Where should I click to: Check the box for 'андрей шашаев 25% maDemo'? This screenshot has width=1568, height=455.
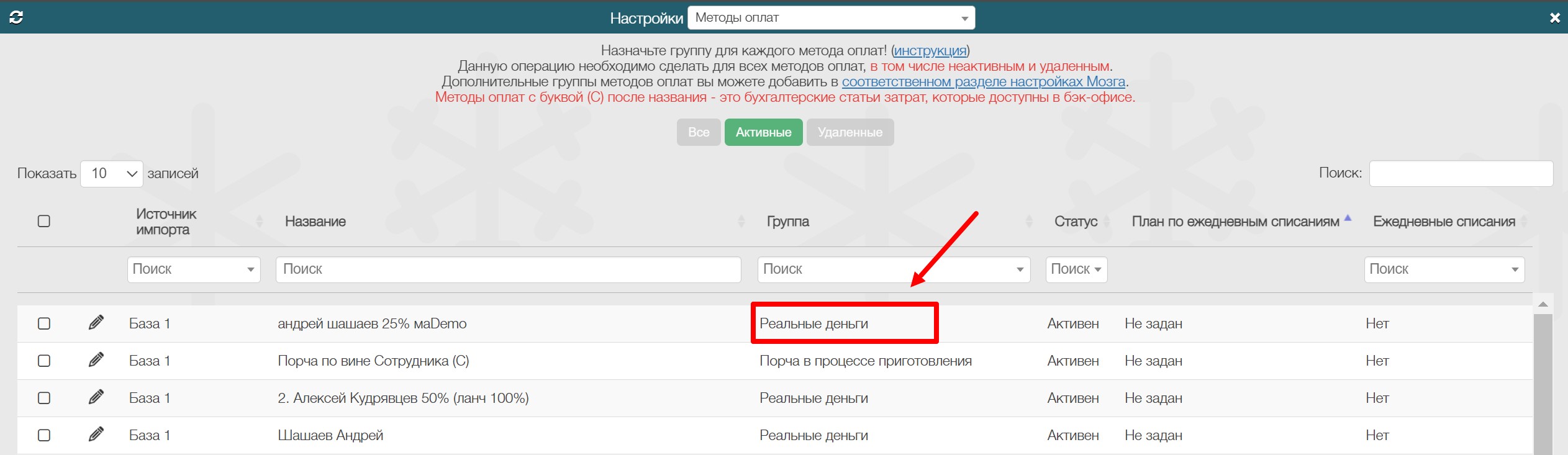pyautogui.click(x=44, y=323)
